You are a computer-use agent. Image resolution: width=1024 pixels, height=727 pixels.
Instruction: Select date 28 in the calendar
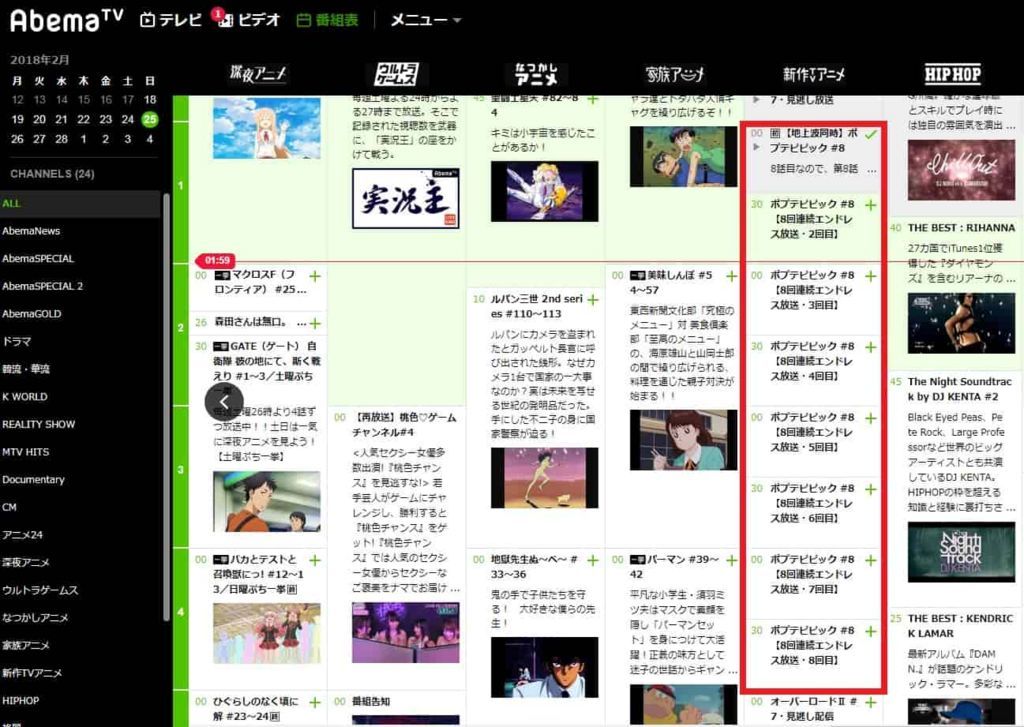[x=61, y=138]
